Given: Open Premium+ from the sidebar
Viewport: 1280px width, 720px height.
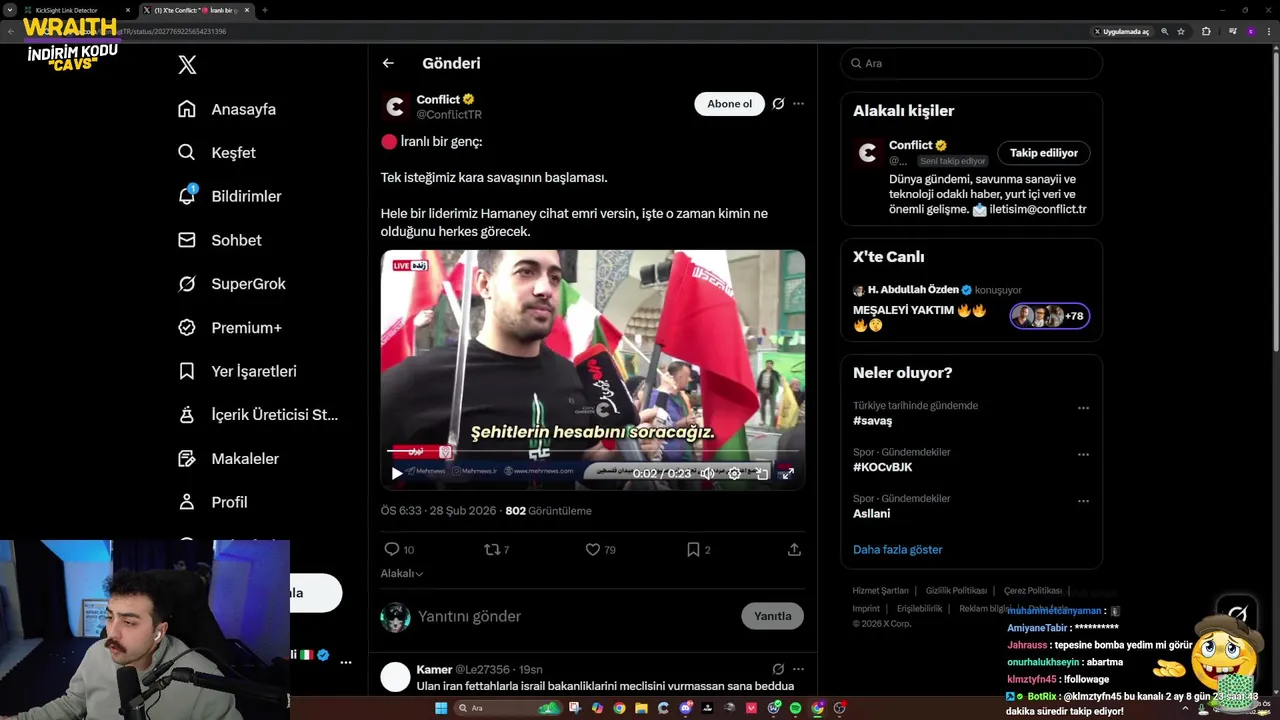Looking at the screenshot, I should click(229, 327).
